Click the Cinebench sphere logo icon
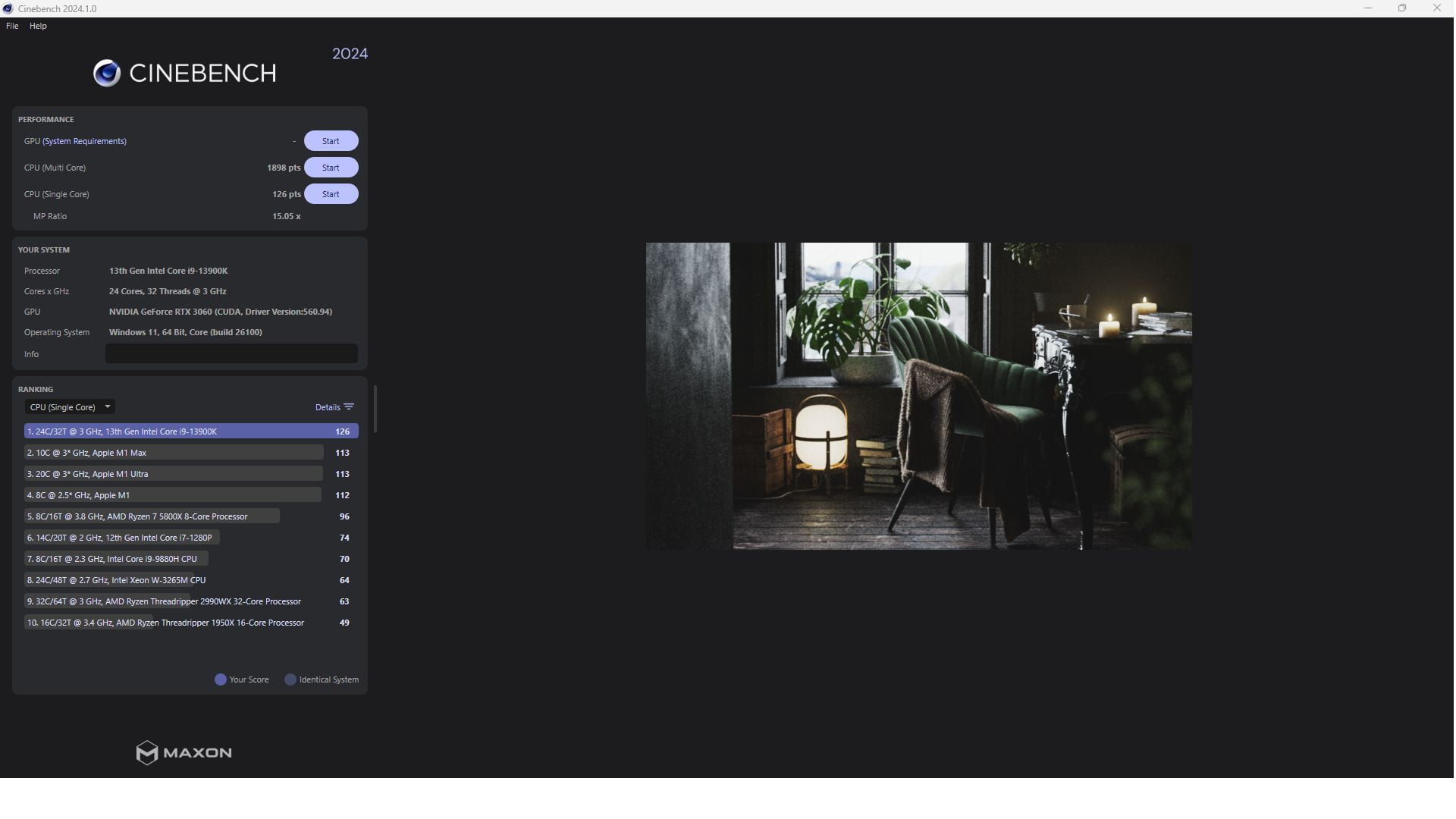Image resolution: width=1456 pixels, height=819 pixels. 107,73
